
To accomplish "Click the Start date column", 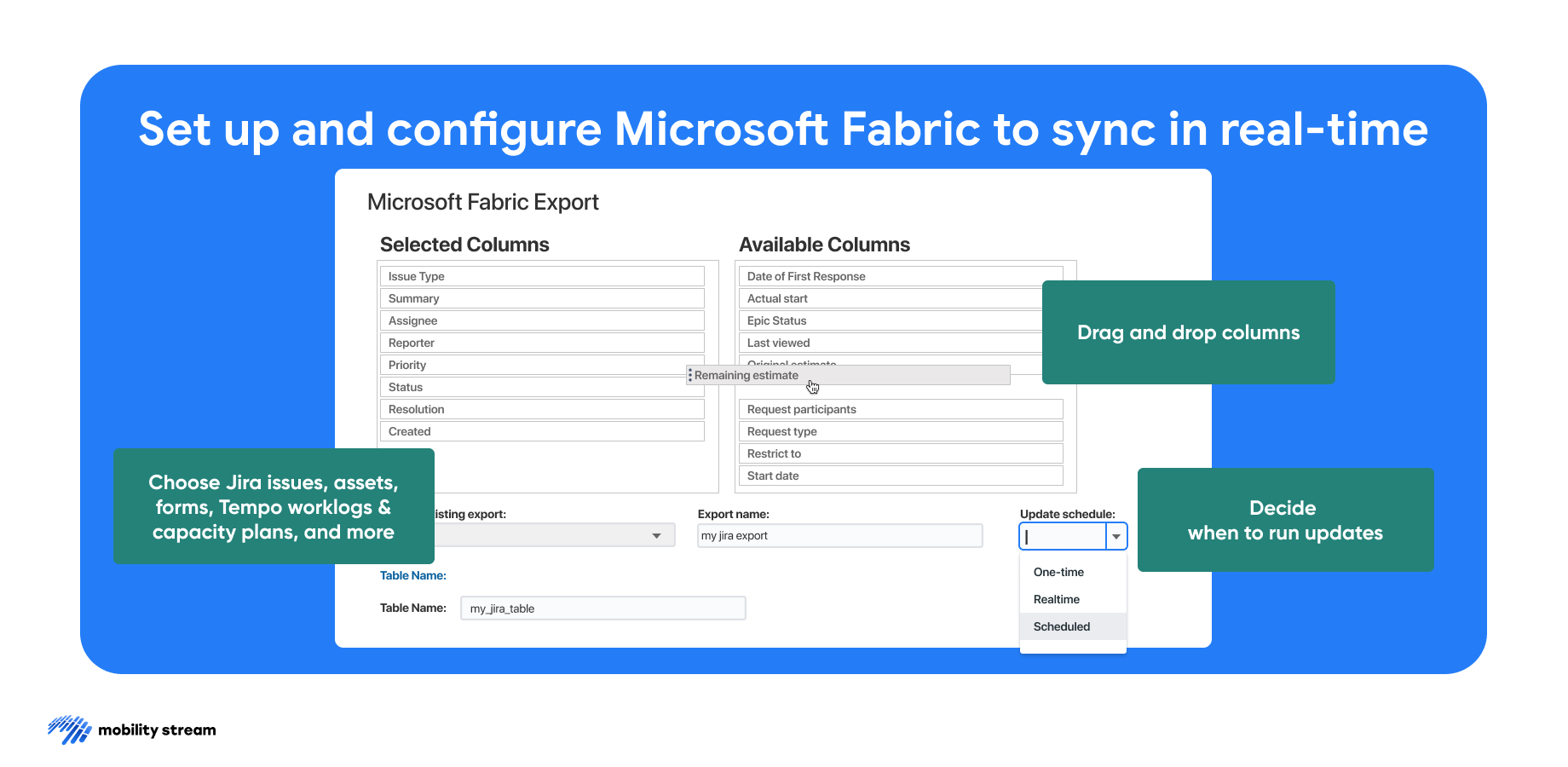I will coord(901,476).
